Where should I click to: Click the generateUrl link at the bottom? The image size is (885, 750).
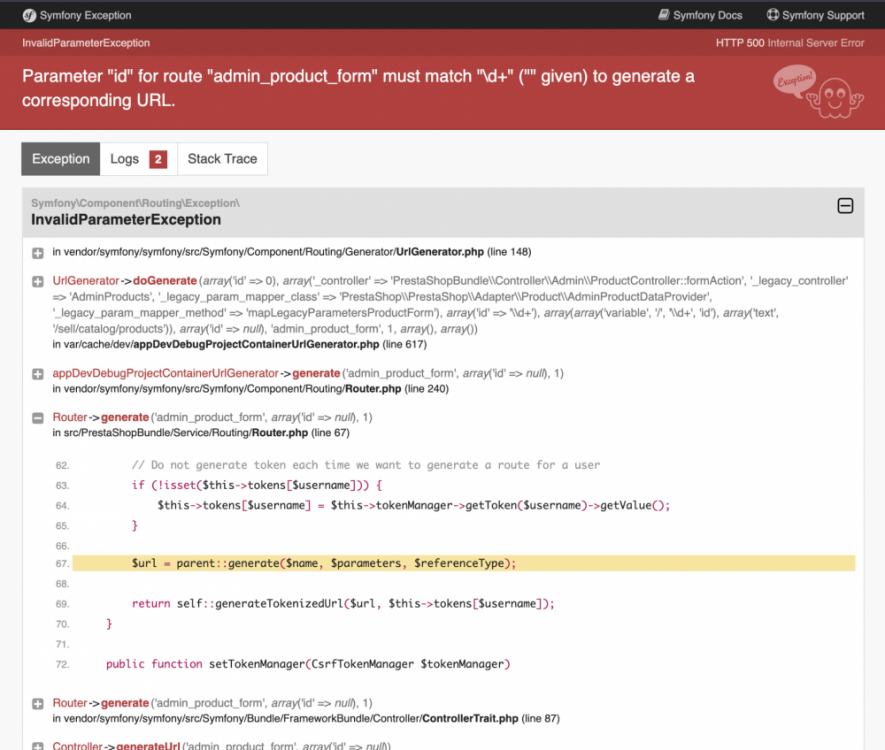point(150,746)
